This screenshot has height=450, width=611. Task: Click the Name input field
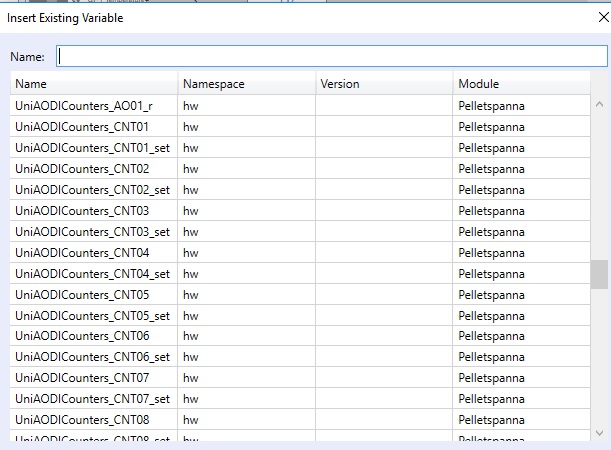click(x=332, y=57)
